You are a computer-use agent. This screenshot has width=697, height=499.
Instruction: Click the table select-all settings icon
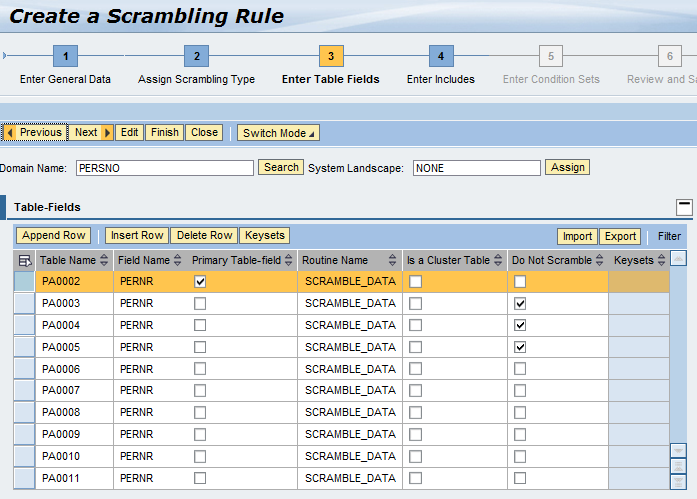point(25,260)
